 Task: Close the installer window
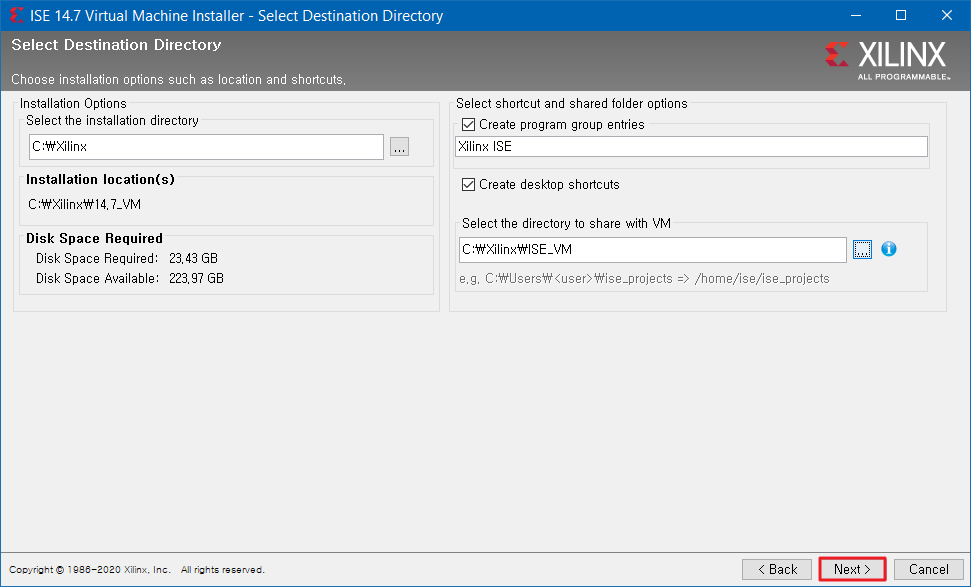[x=947, y=15]
